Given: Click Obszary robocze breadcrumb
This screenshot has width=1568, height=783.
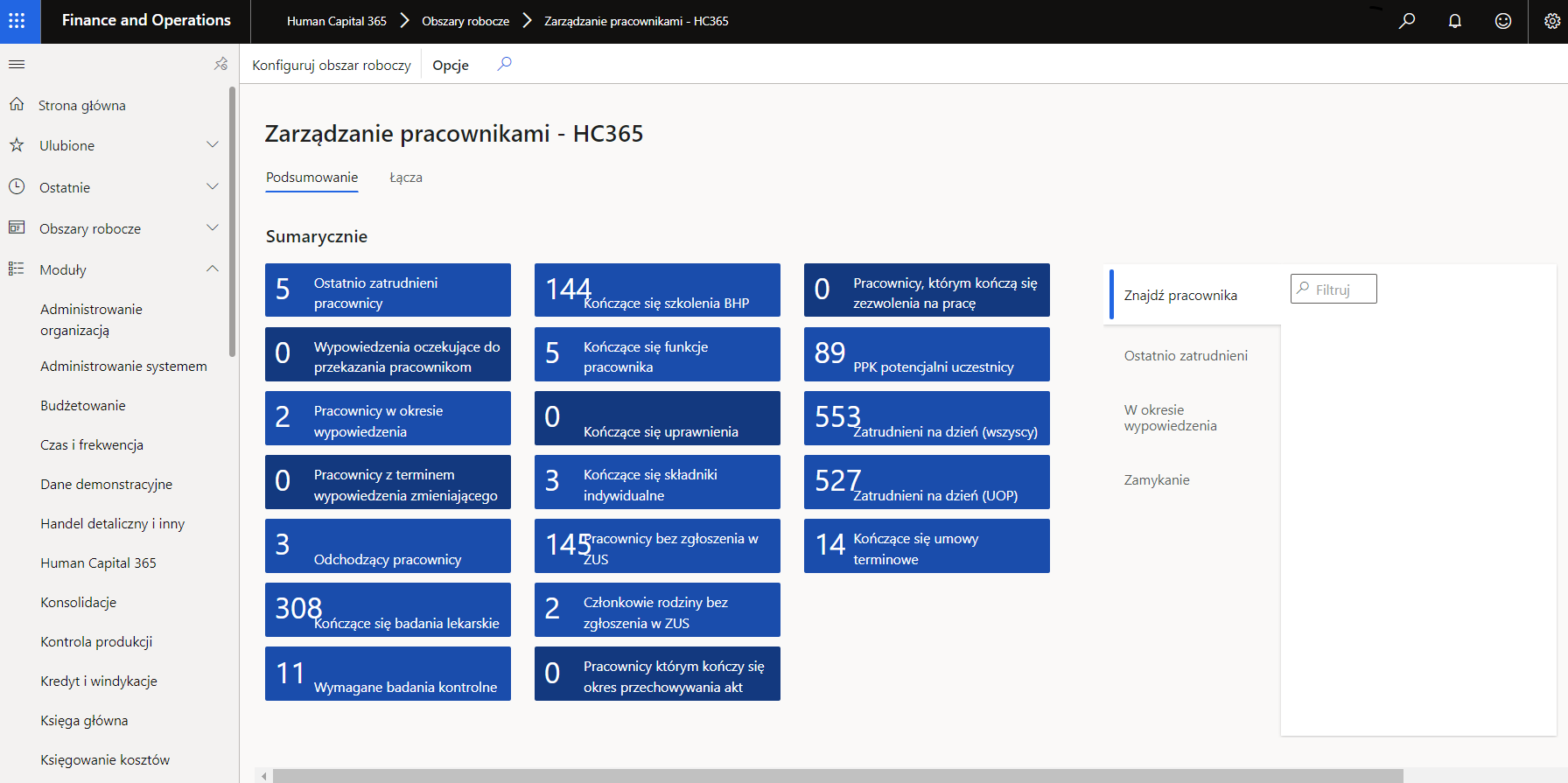Looking at the screenshot, I should pos(465,21).
